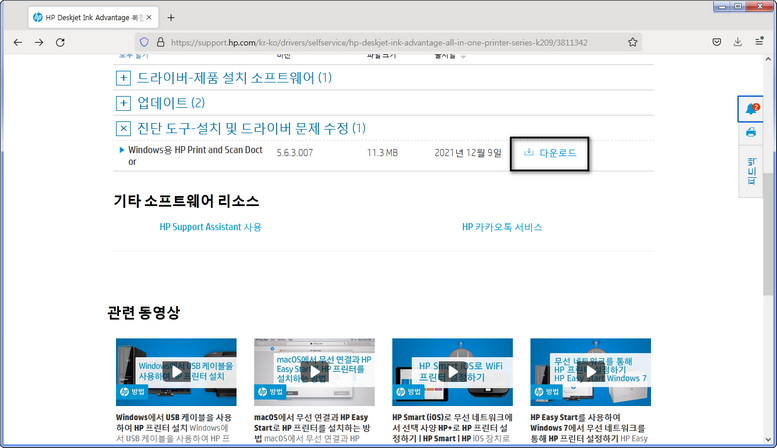This screenshot has height=448, width=777.
Task: Open the browser hamburger menu
Action: click(x=759, y=42)
